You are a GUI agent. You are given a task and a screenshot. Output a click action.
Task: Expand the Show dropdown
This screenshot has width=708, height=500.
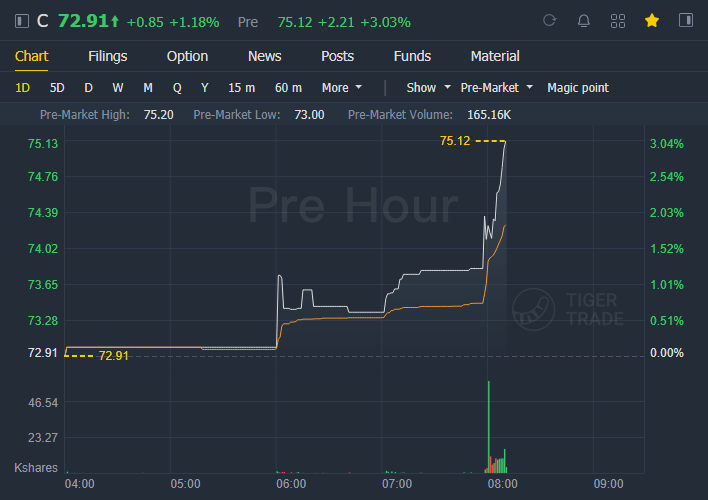(x=428, y=88)
